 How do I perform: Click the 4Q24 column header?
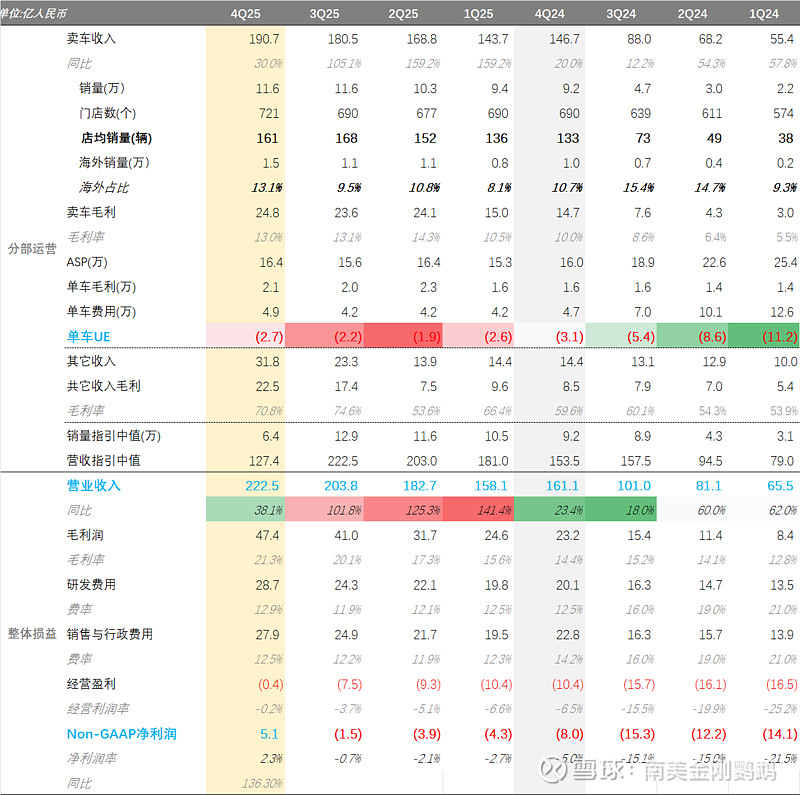(x=549, y=14)
